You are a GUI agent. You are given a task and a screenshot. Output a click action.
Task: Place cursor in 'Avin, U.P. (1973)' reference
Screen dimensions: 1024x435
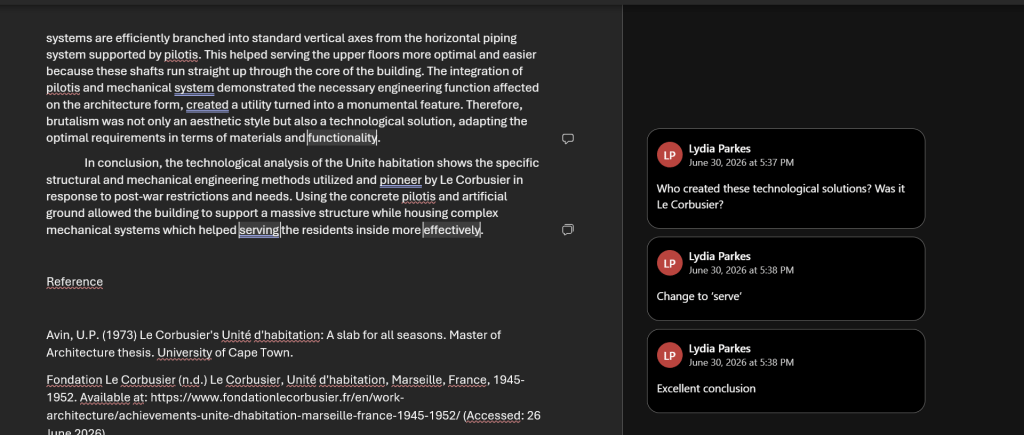(274, 344)
